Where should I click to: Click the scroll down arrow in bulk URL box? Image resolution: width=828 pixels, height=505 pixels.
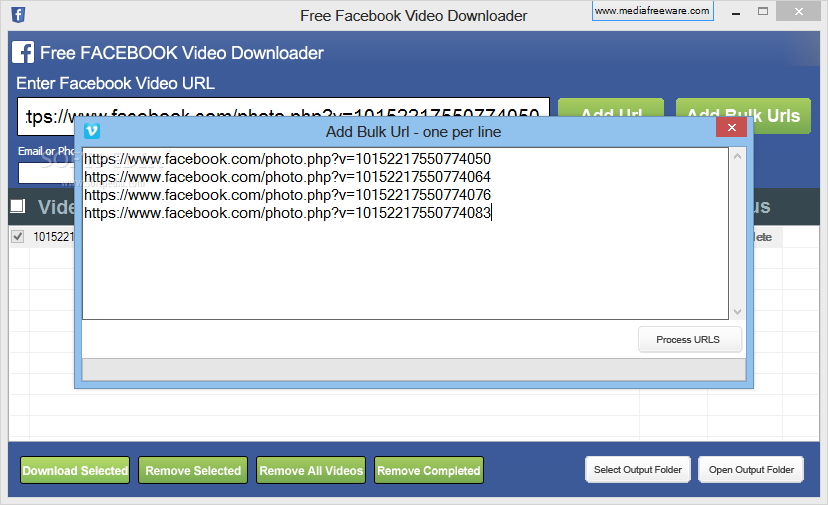[737, 312]
